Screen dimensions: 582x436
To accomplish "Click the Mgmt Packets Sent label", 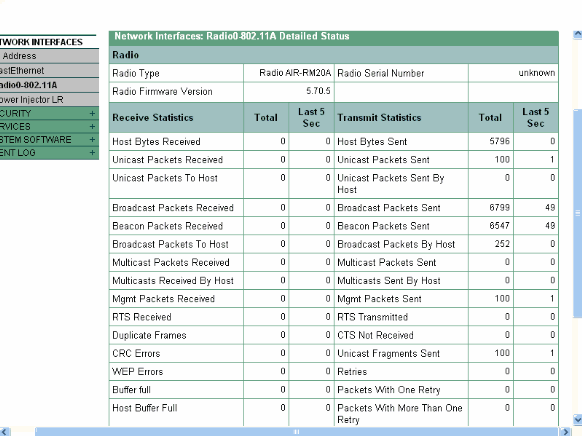I will point(379,299).
